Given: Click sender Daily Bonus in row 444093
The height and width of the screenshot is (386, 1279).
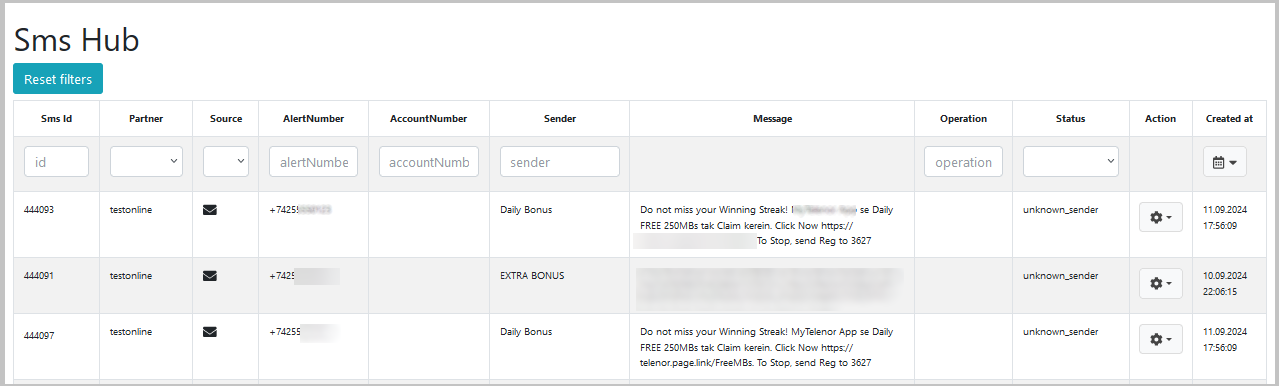Looking at the screenshot, I should point(526,210).
